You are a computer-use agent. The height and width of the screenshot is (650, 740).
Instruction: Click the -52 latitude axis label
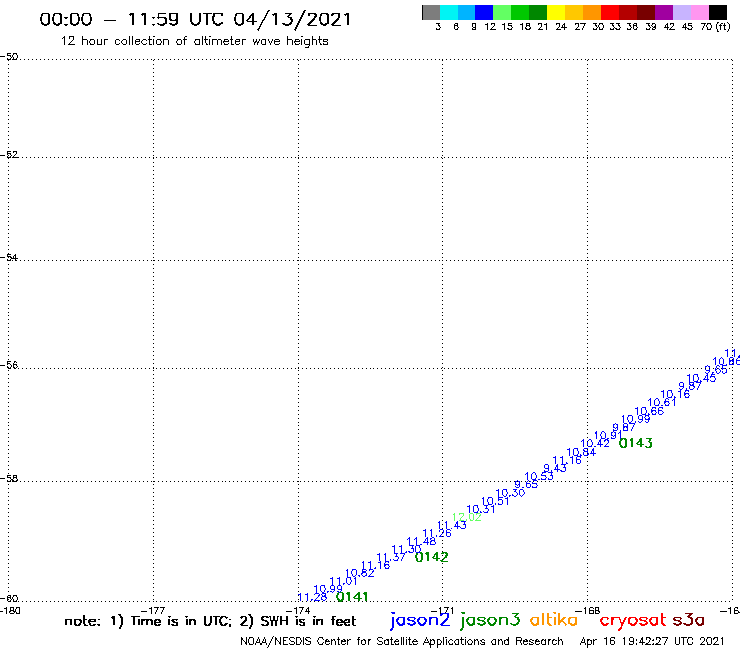[x=9, y=155]
